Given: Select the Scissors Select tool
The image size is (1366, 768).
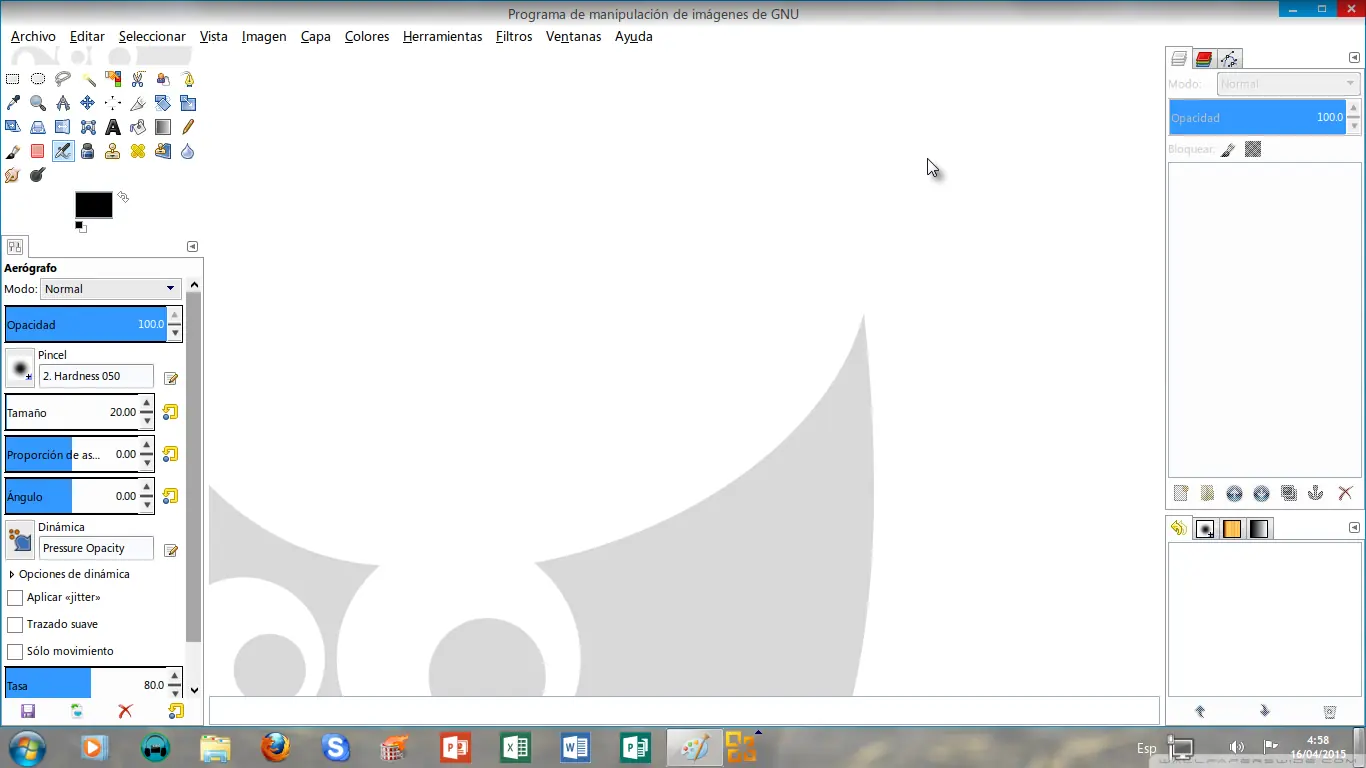Looking at the screenshot, I should [x=138, y=78].
